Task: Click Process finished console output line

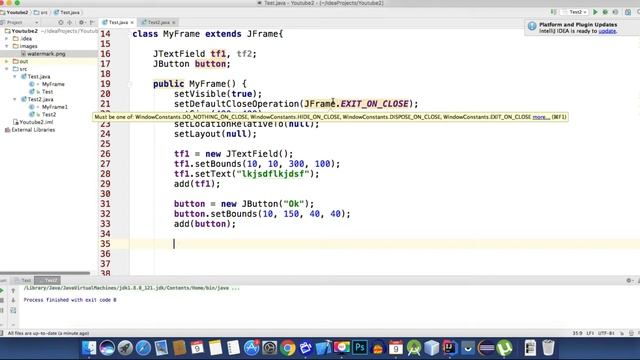Action: (x=70, y=300)
